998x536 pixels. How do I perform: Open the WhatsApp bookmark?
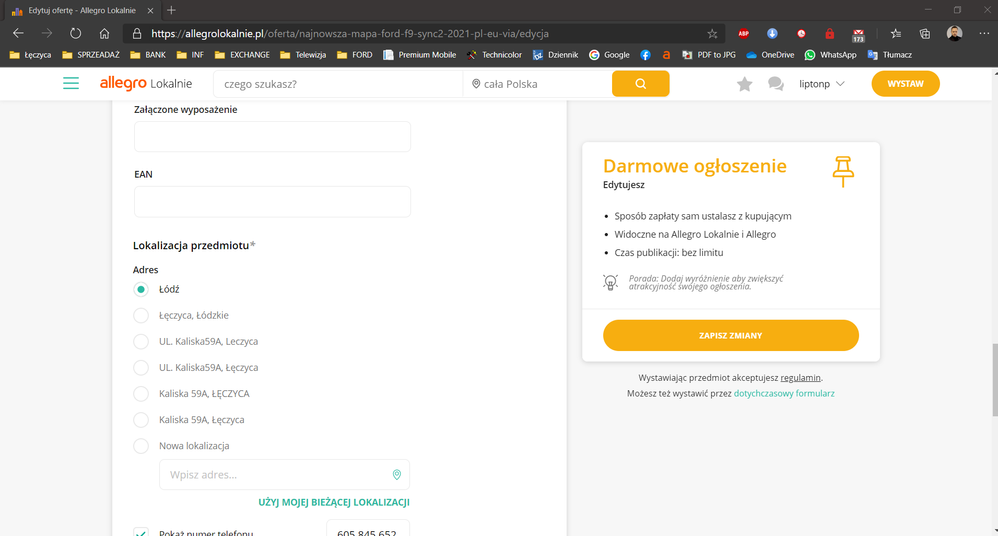[x=831, y=55]
